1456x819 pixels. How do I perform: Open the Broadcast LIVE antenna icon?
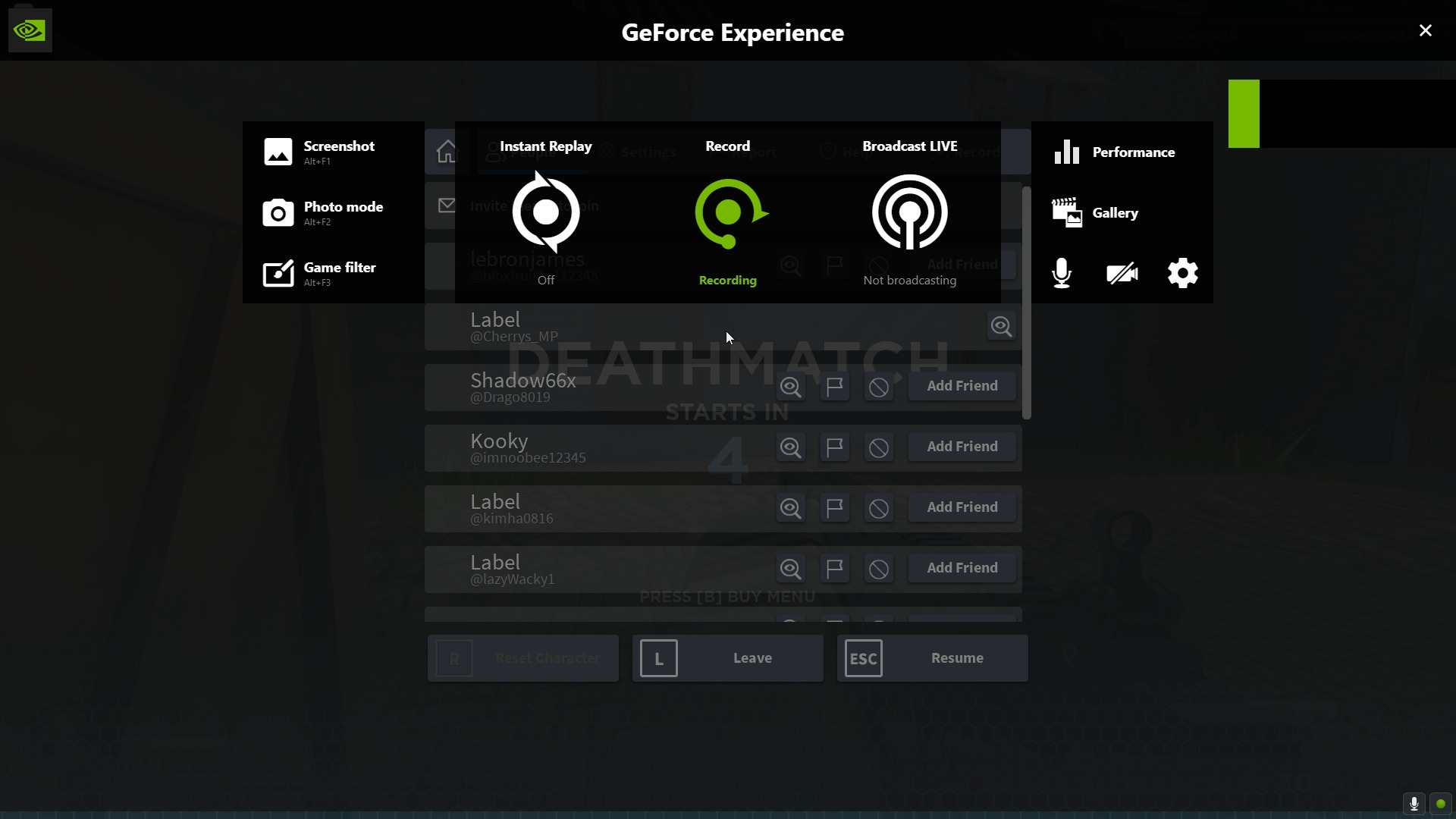910,212
